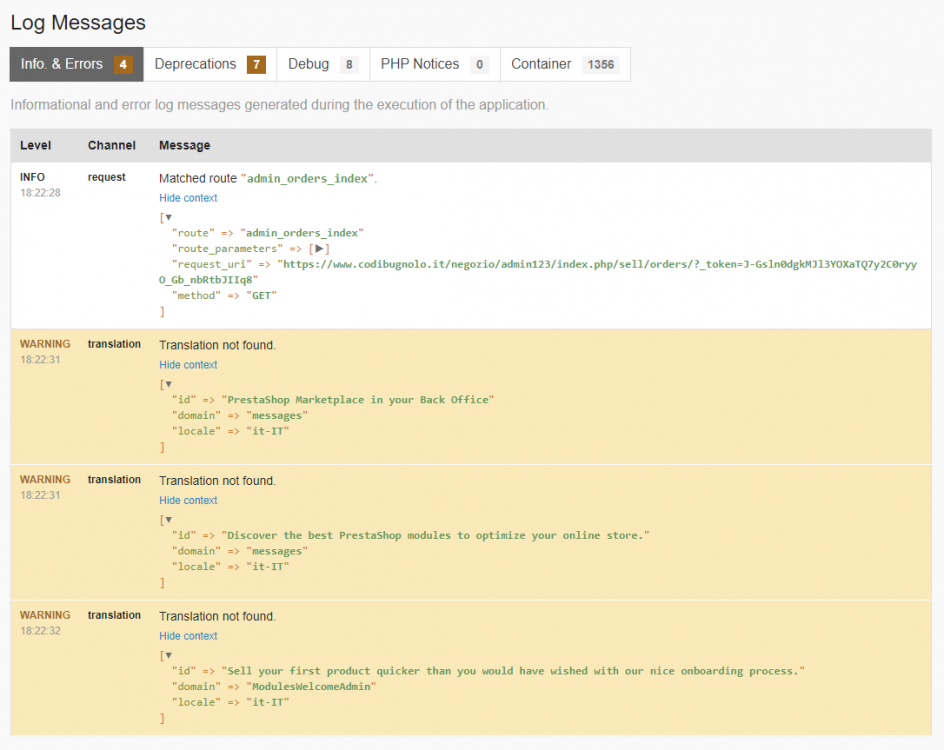Hide context of the 18:22:31 PrestaShop Marketplace warning
944x750 pixels.
[188, 364]
